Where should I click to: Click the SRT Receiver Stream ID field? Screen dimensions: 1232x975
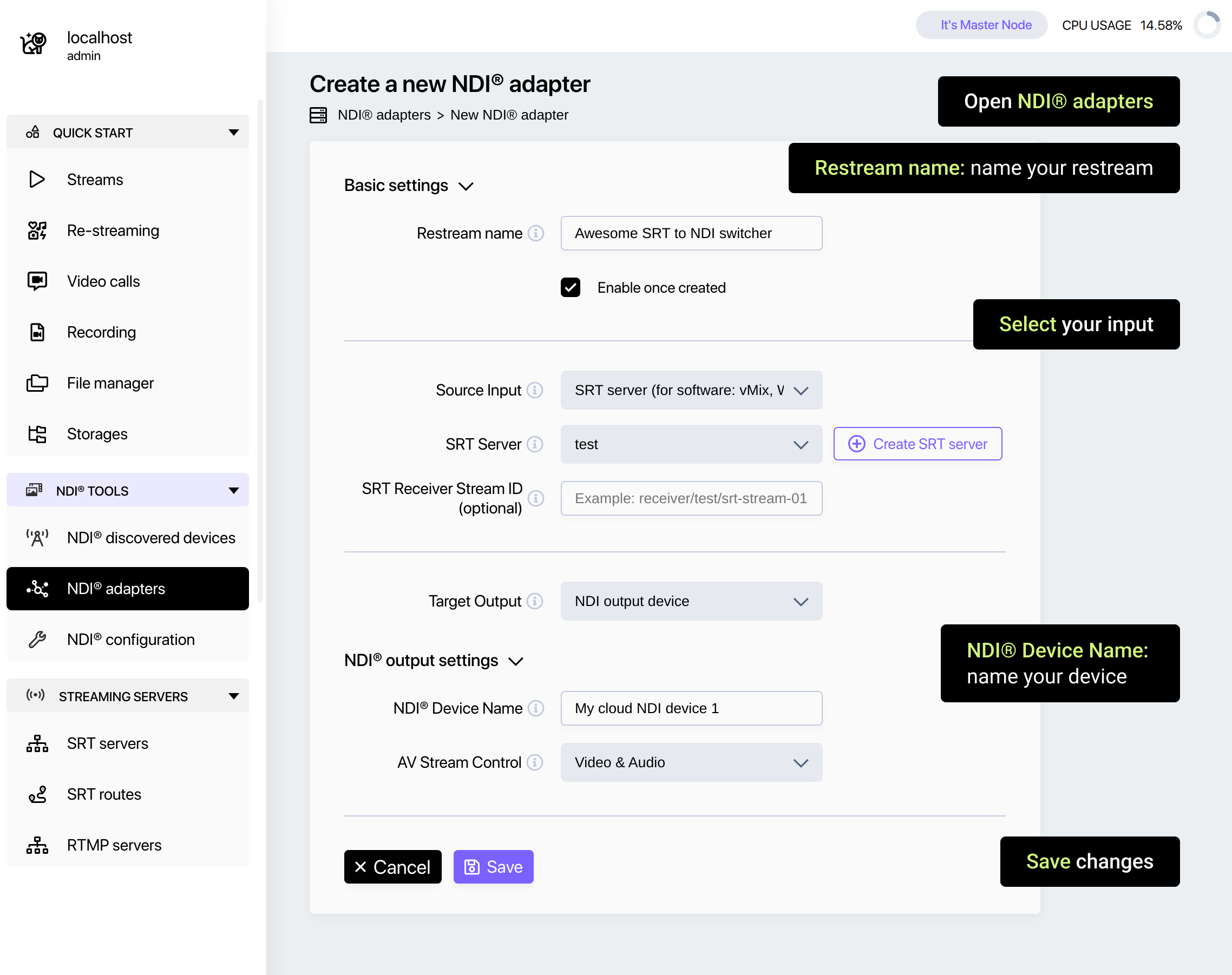(x=691, y=498)
